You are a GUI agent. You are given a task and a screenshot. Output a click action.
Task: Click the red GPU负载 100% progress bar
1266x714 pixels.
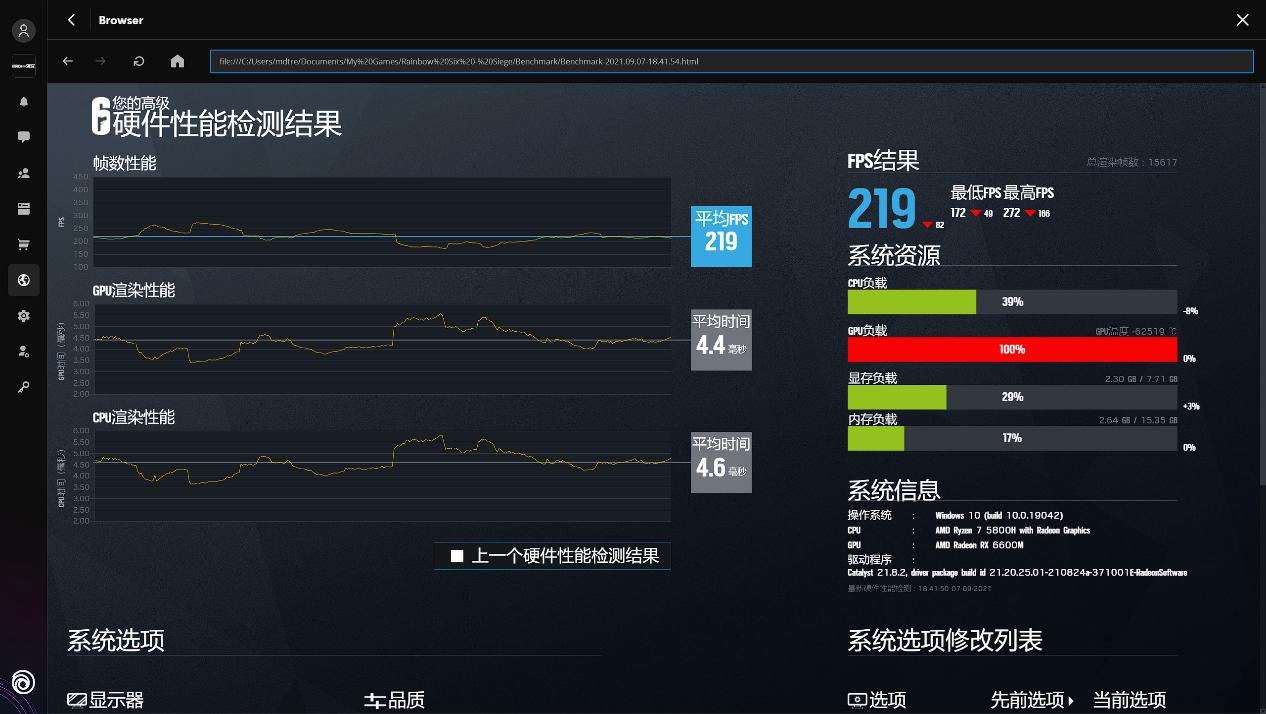coord(1012,349)
